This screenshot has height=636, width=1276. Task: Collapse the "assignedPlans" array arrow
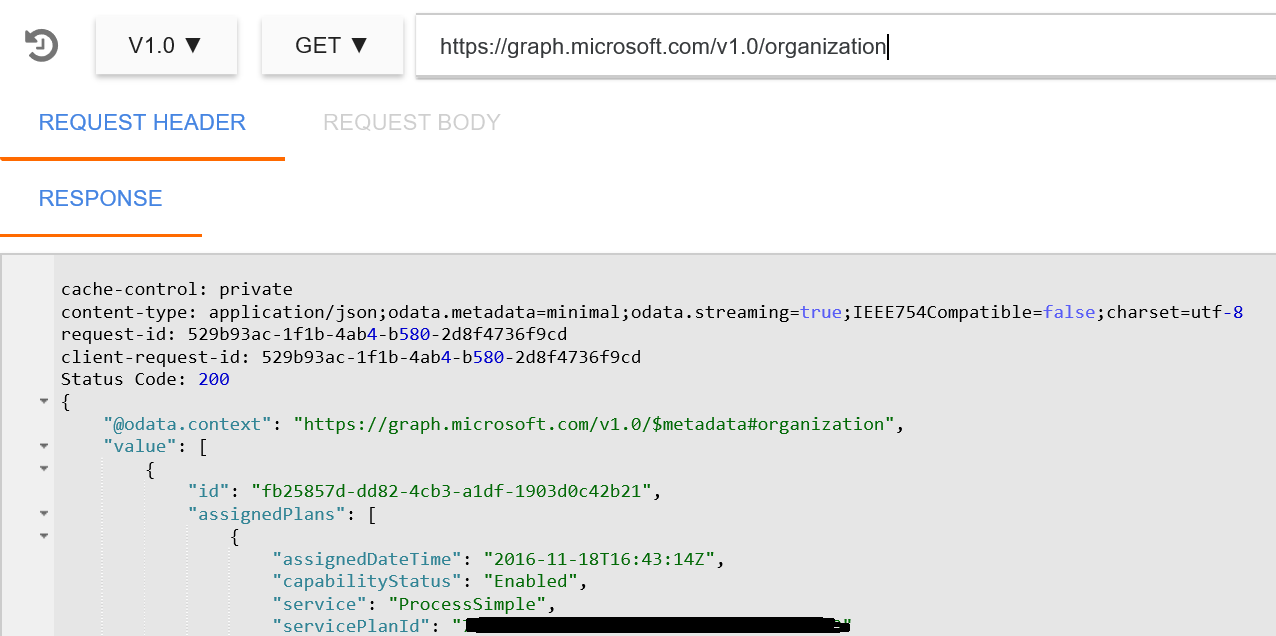43,514
